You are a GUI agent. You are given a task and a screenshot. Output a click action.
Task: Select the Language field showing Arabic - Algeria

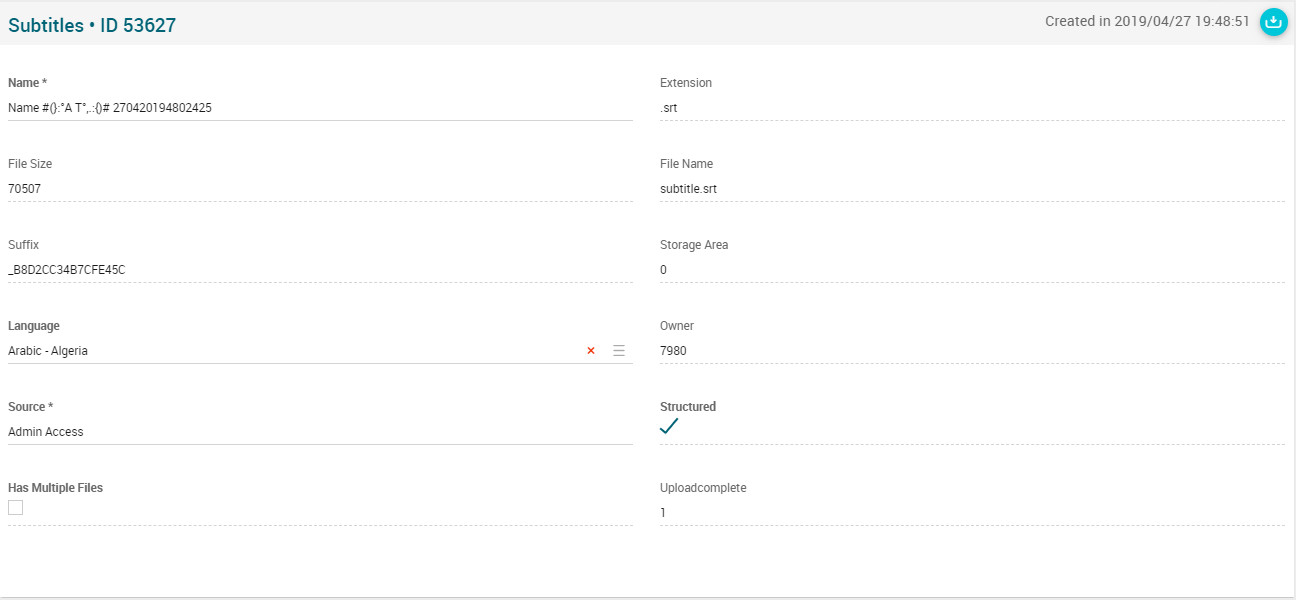tap(290, 351)
